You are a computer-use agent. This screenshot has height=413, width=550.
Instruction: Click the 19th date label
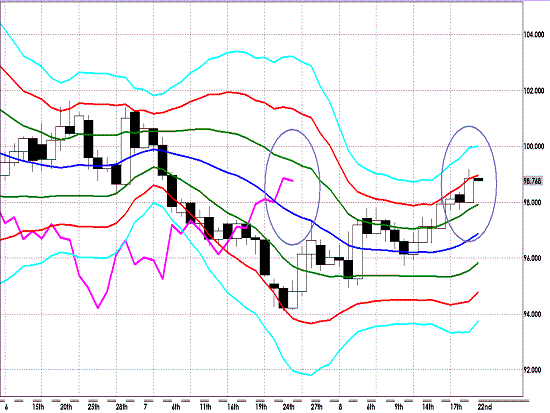tap(261, 407)
